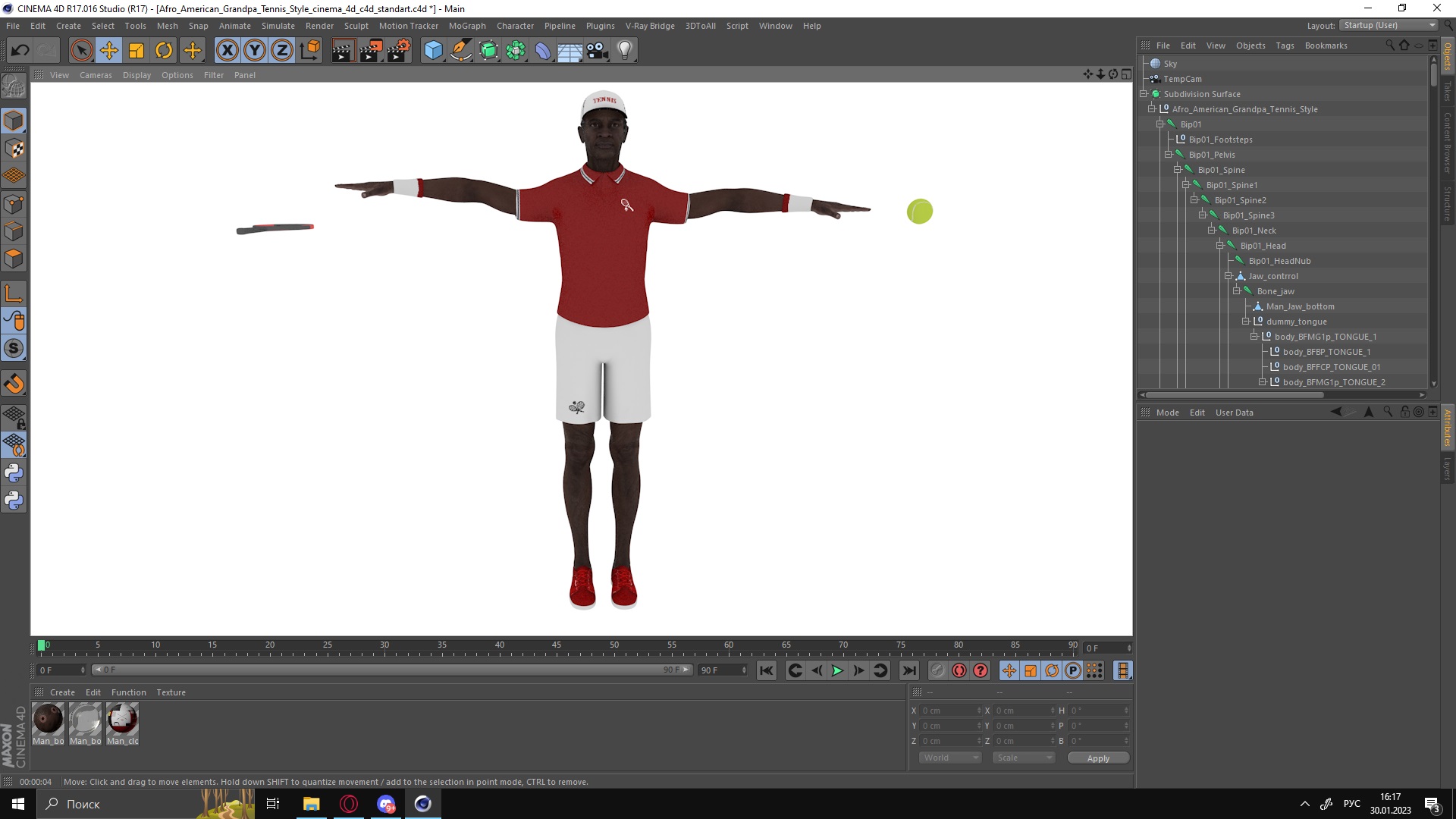Image resolution: width=1456 pixels, height=819 pixels.
Task: Select the Live Selection tool
Action: click(x=81, y=51)
